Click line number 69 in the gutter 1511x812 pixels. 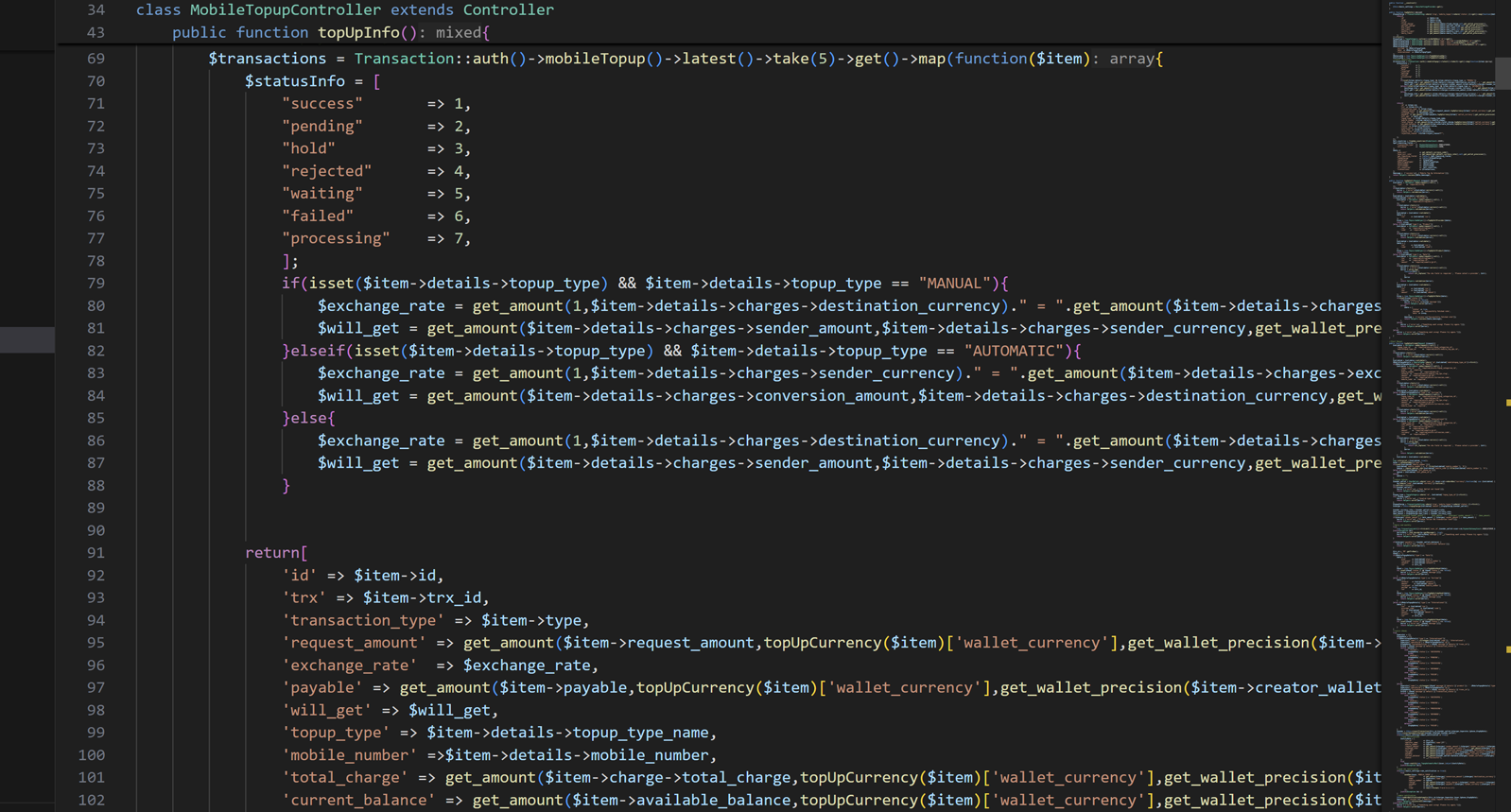click(x=96, y=59)
